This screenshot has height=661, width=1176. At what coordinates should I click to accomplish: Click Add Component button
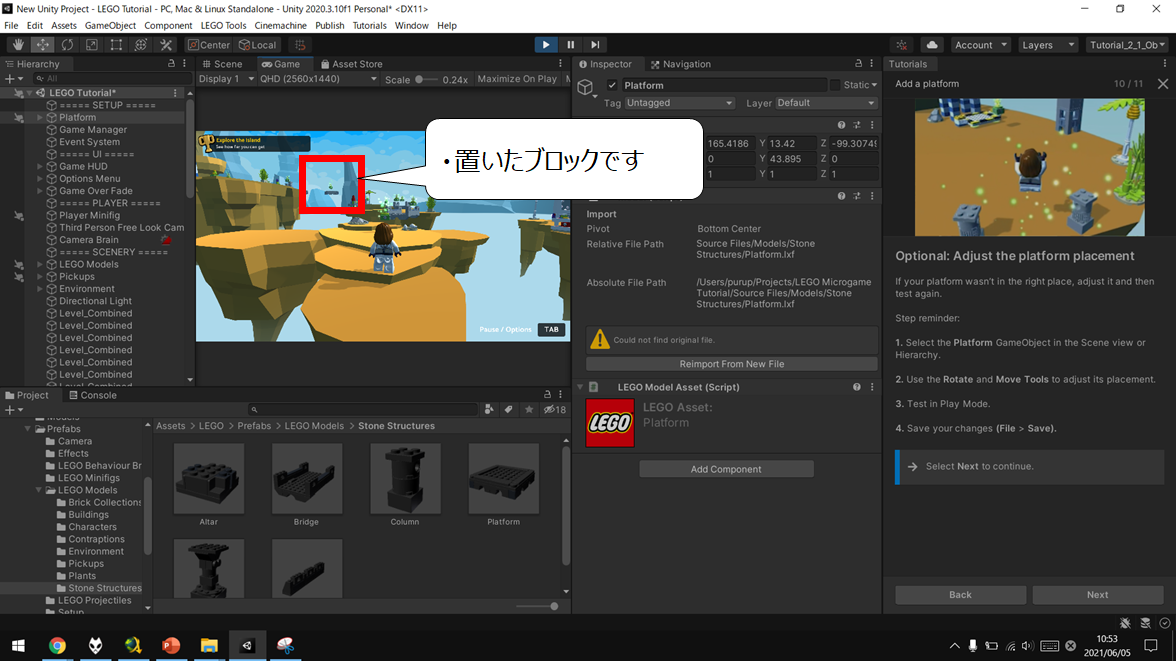tap(726, 469)
